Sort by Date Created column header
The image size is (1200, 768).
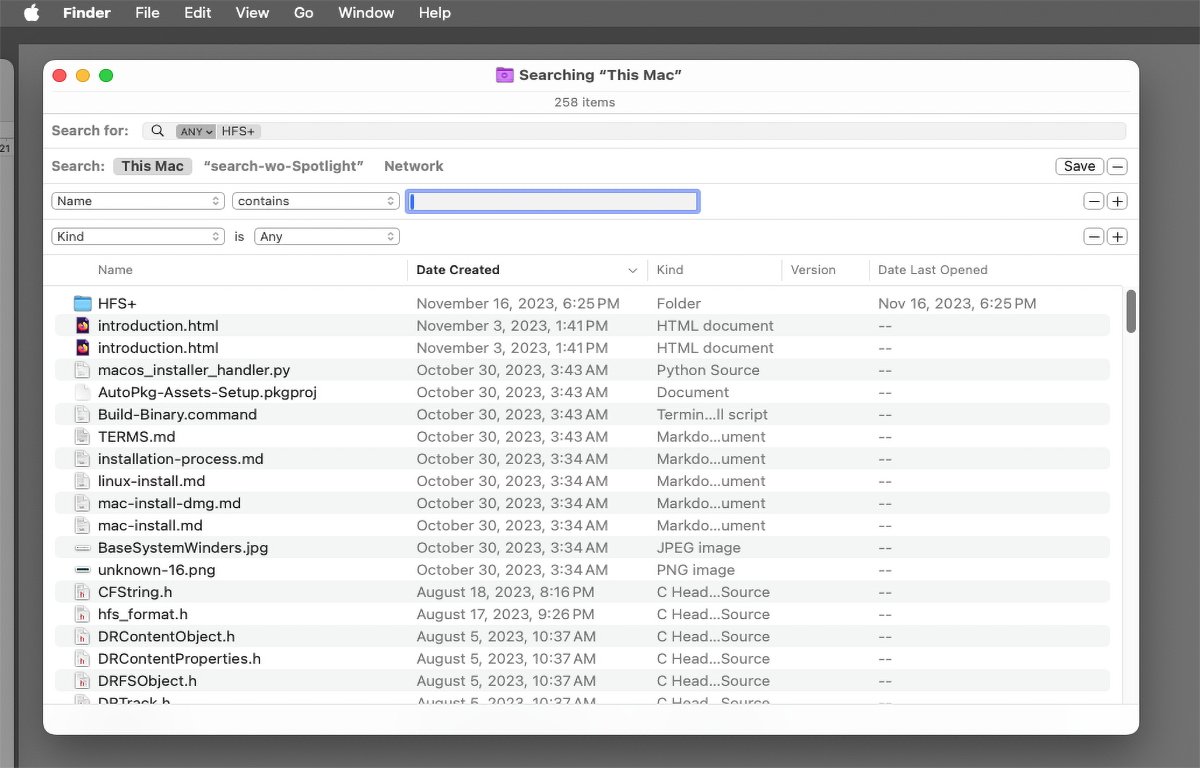458,270
